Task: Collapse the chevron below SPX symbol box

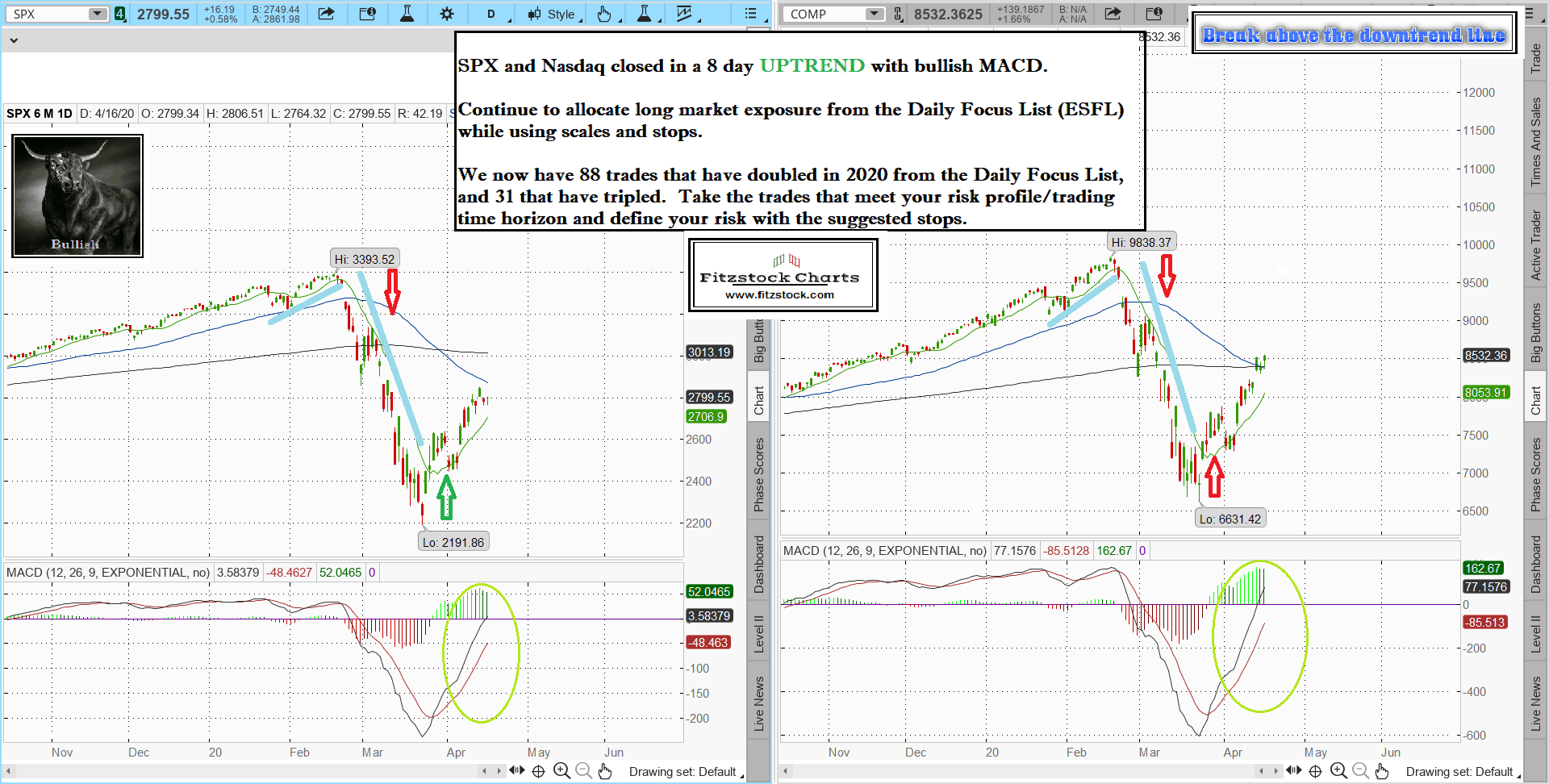Action: [14, 40]
